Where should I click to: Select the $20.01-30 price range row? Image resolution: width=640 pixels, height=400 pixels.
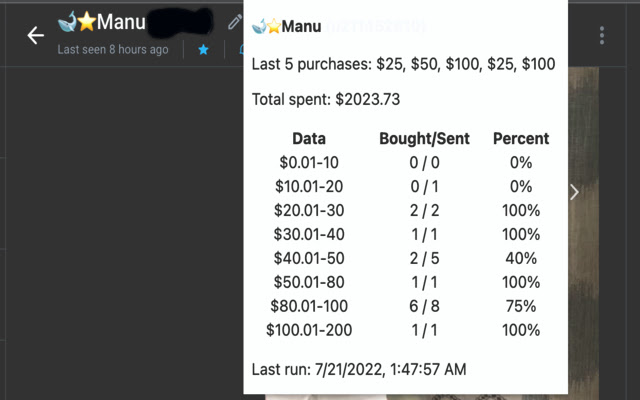coord(309,211)
